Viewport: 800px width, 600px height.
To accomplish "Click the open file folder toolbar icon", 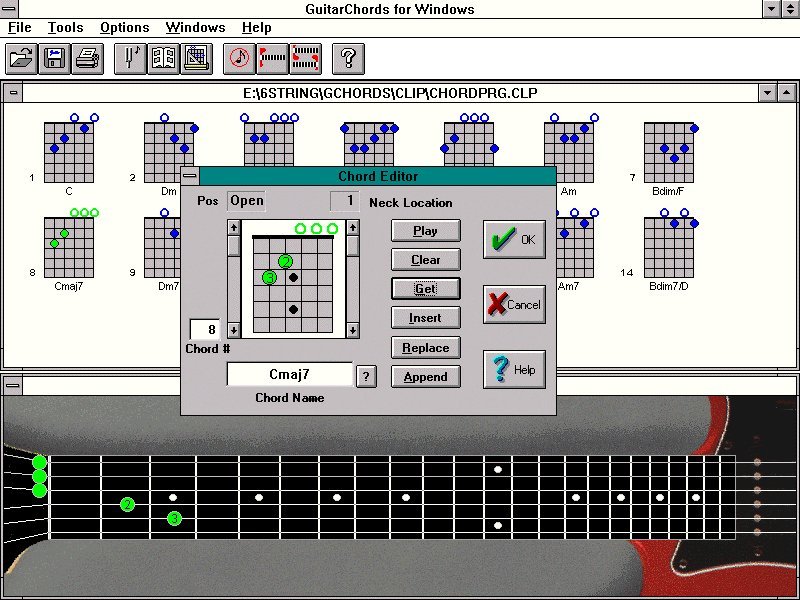I will tap(21, 59).
